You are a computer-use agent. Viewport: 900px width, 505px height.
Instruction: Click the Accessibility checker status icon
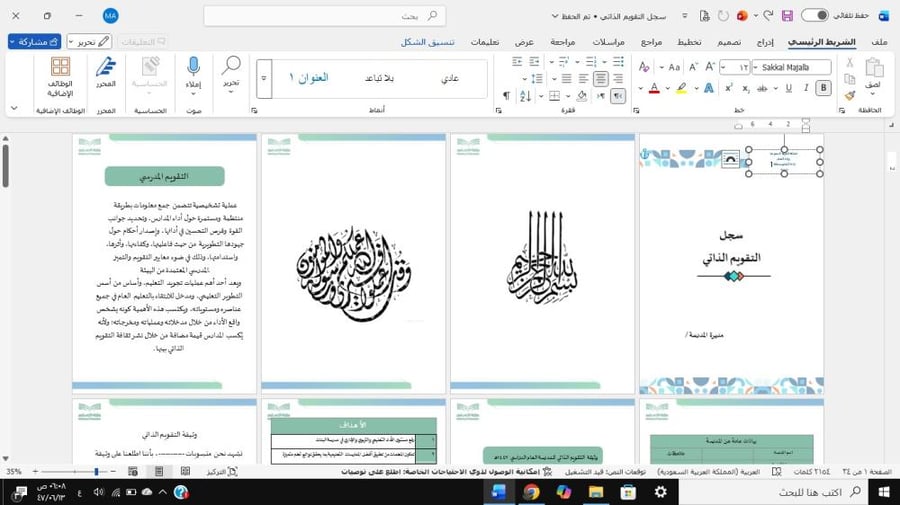tap(547, 472)
